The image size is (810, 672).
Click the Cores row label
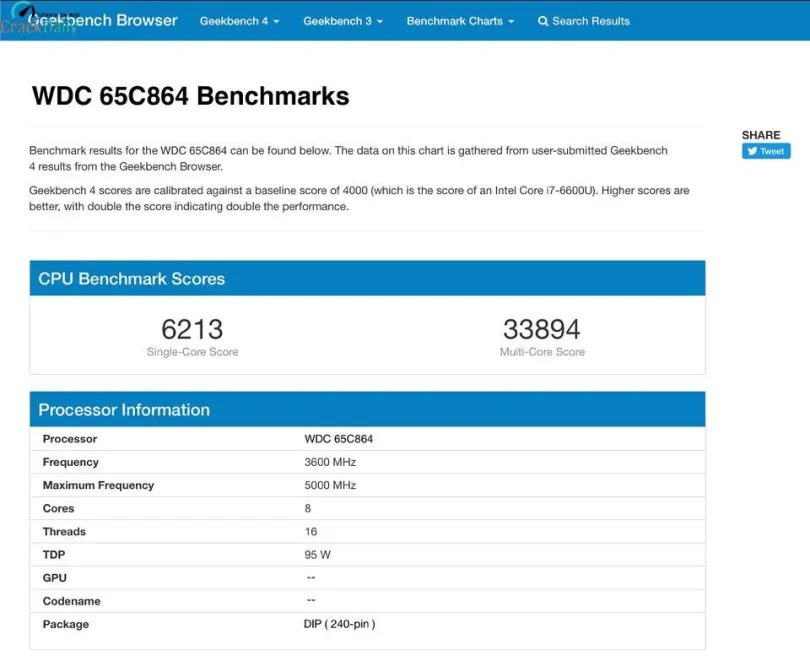[58, 509]
